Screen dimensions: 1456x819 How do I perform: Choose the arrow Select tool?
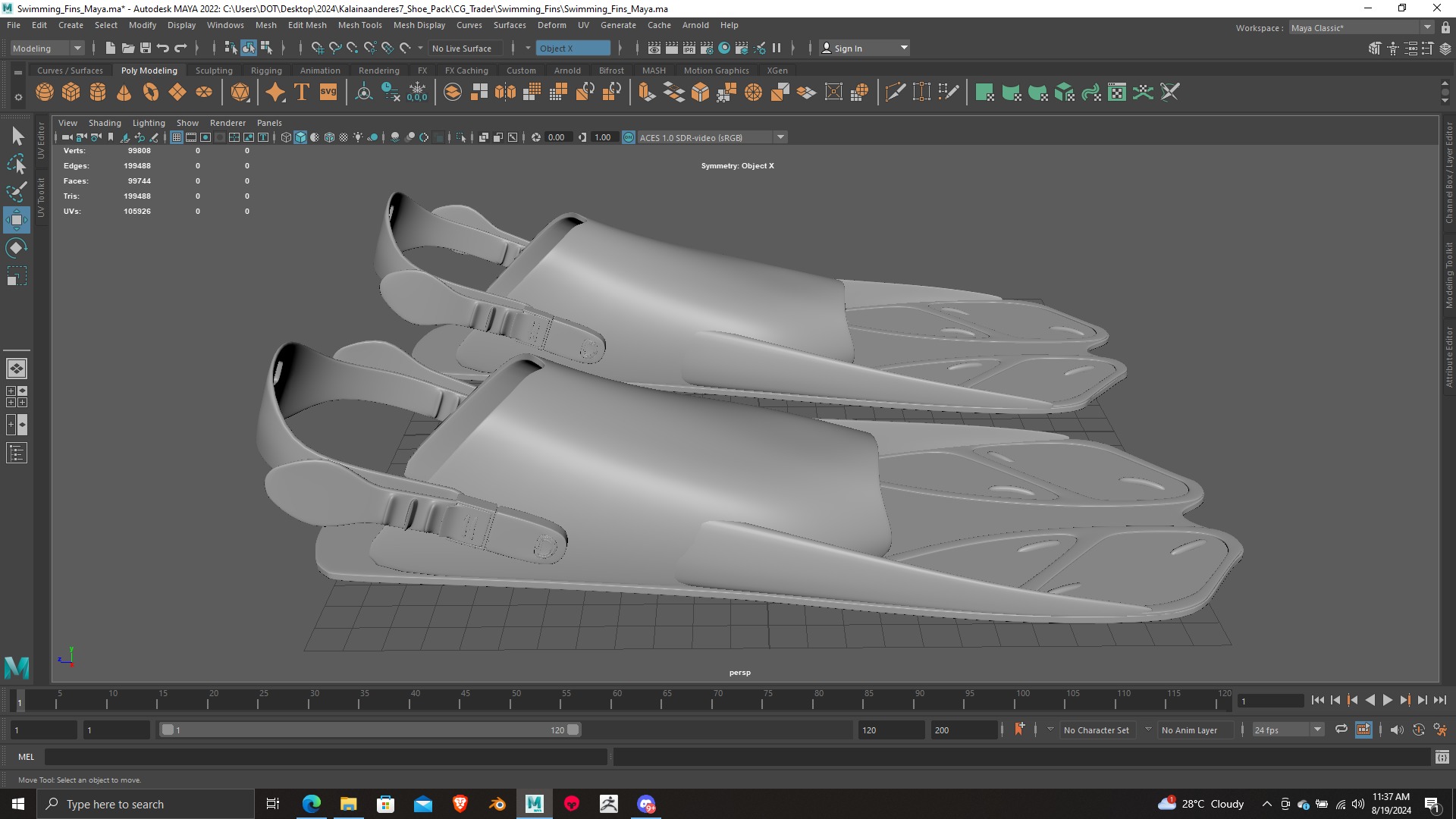click(x=17, y=136)
